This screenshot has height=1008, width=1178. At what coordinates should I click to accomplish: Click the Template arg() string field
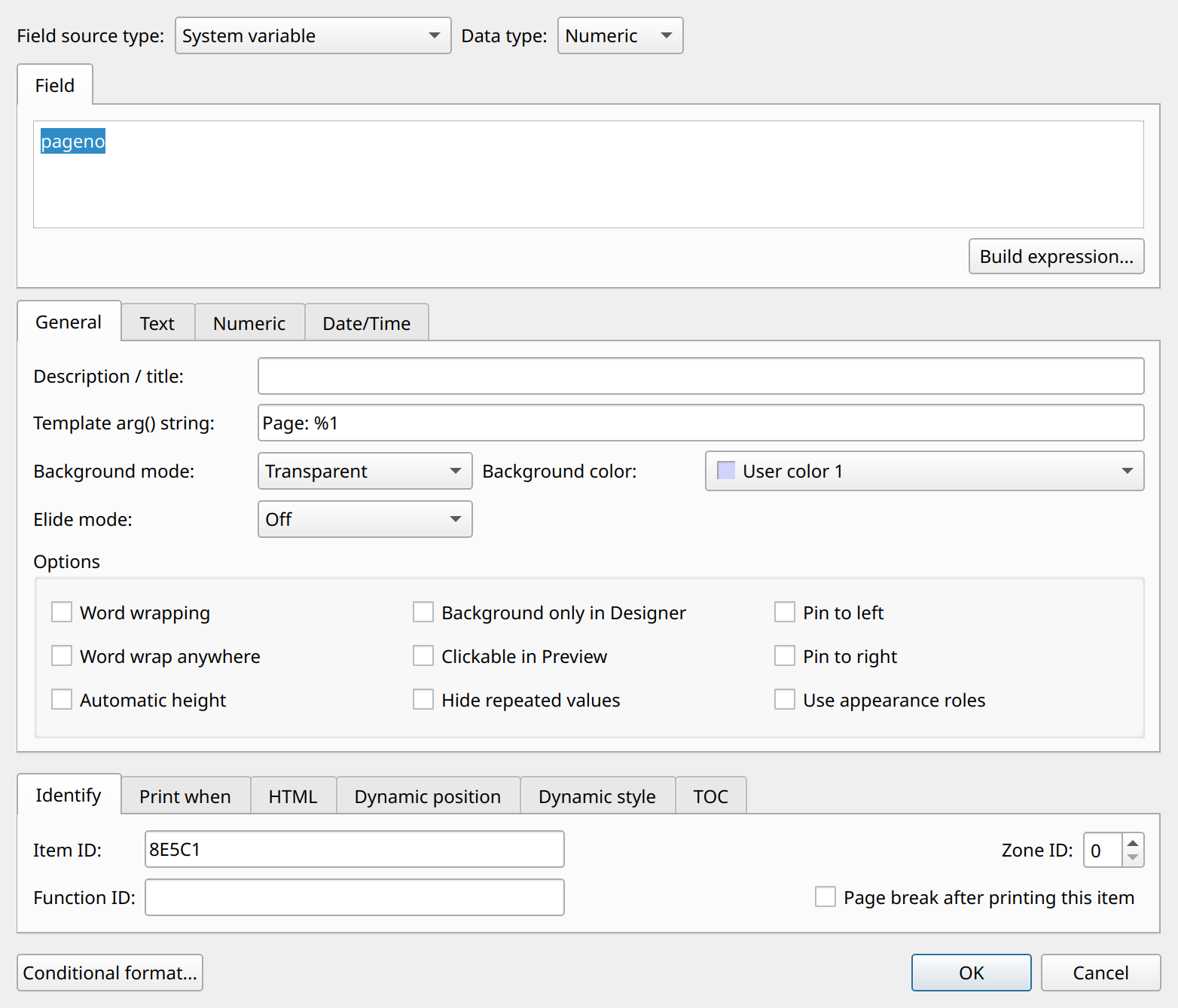pyautogui.click(x=700, y=423)
